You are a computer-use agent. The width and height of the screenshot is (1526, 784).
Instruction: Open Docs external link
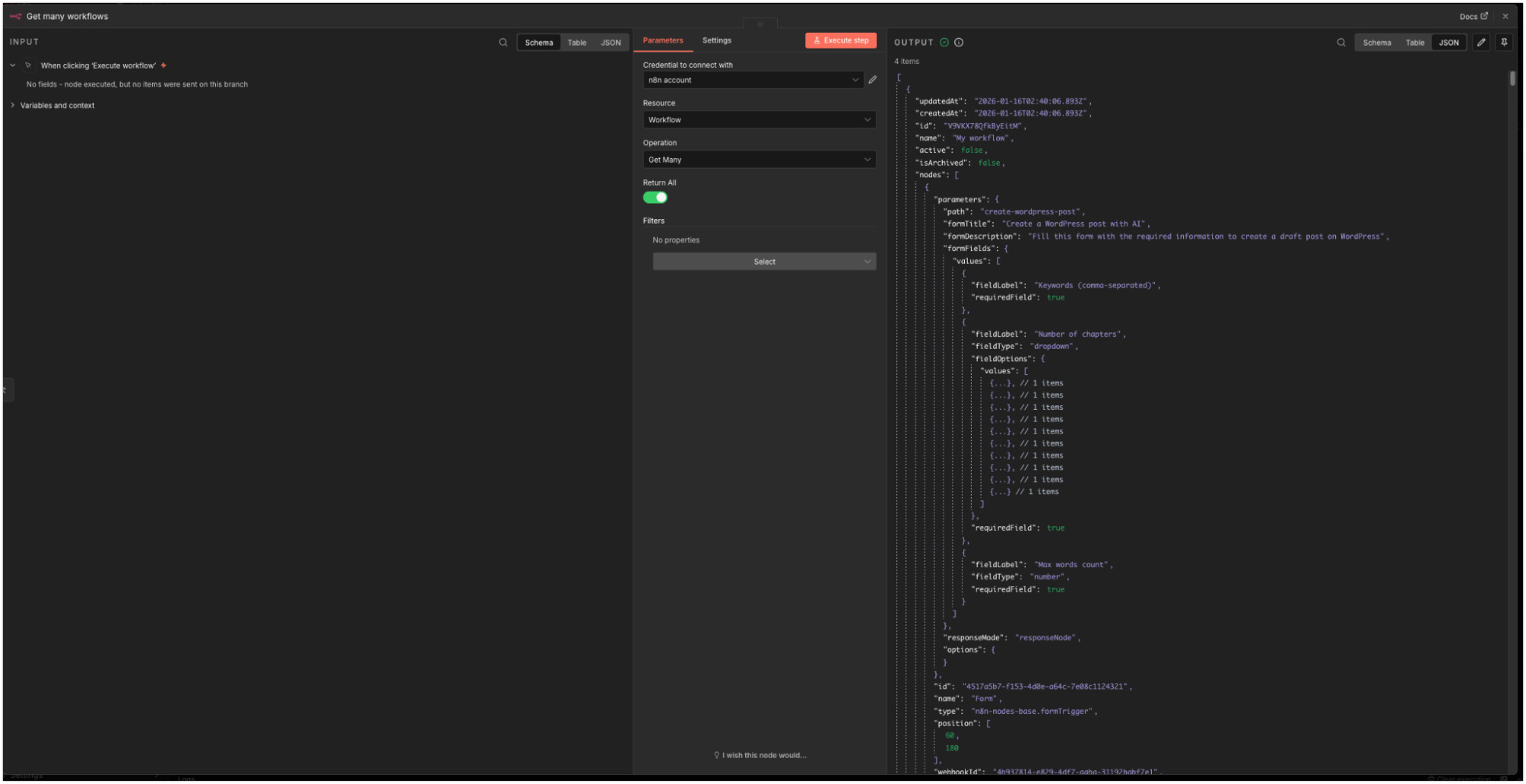click(1473, 16)
